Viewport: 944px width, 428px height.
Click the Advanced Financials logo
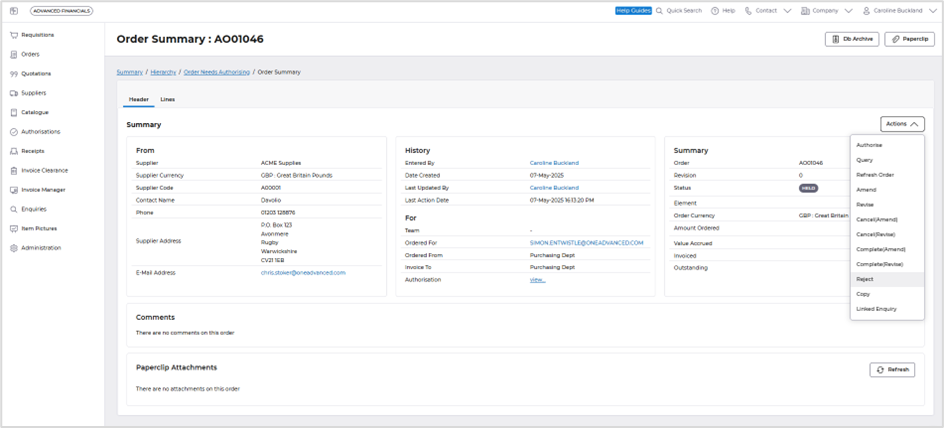(x=61, y=11)
